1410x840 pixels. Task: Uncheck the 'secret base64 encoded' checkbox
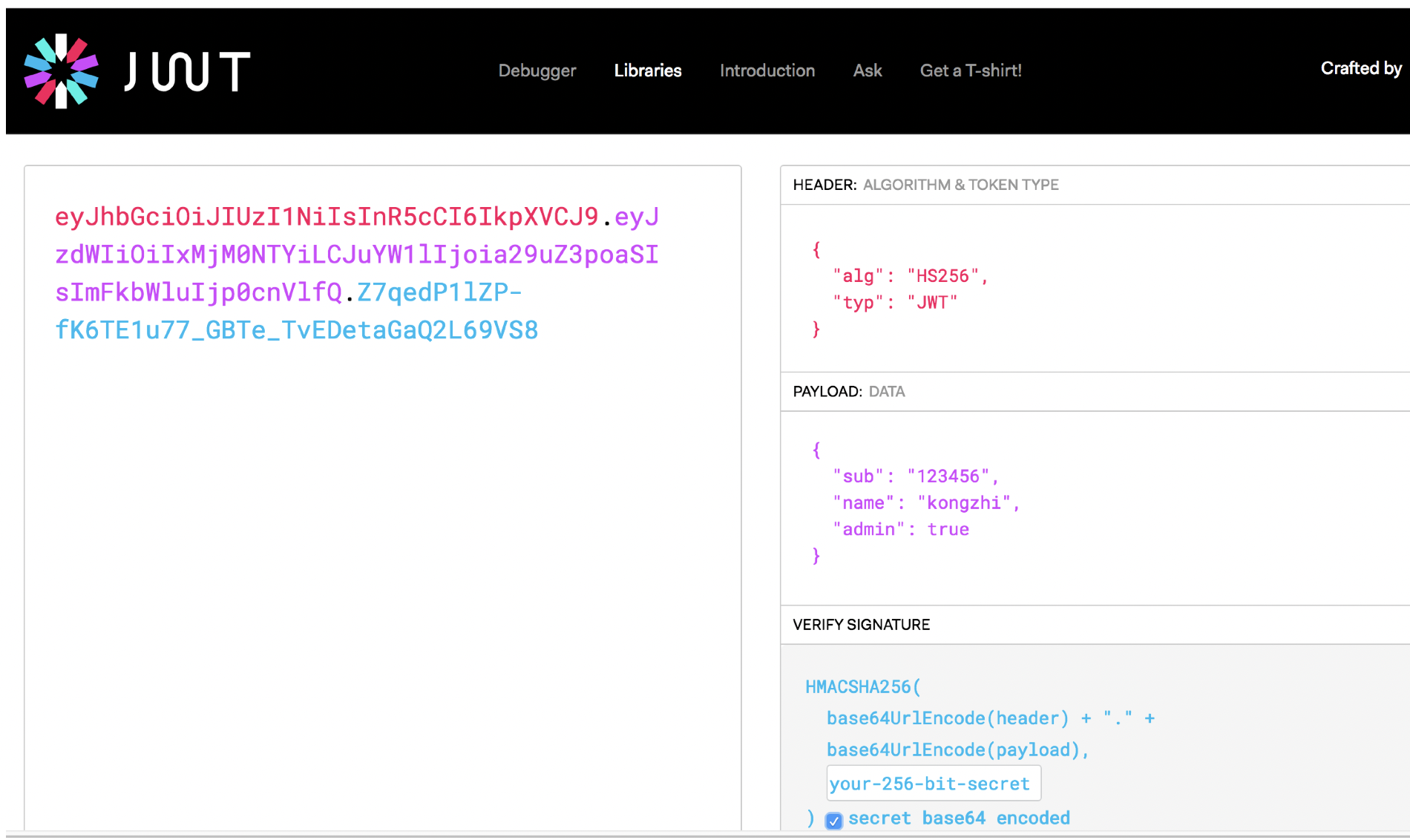pos(833,821)
